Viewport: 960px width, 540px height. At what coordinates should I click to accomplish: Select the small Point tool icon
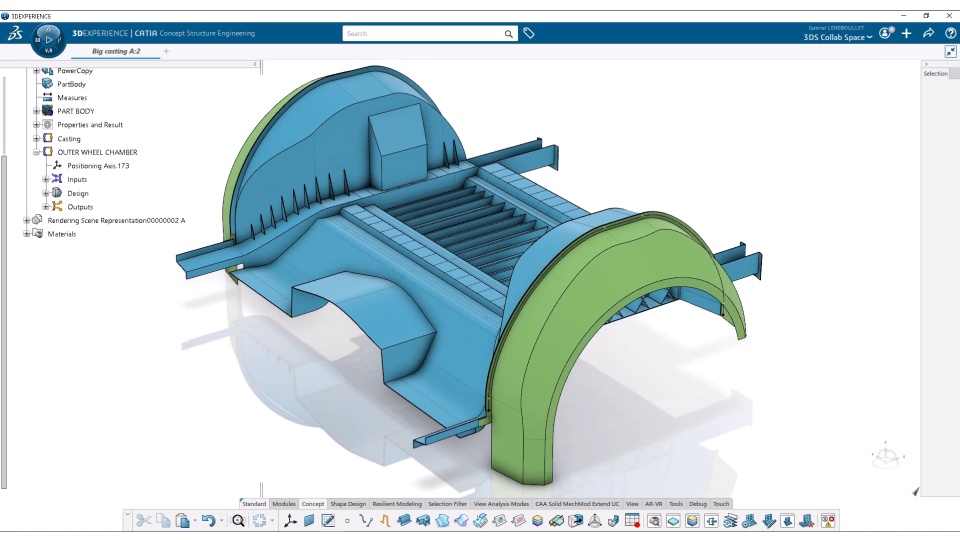click(347, 521)
